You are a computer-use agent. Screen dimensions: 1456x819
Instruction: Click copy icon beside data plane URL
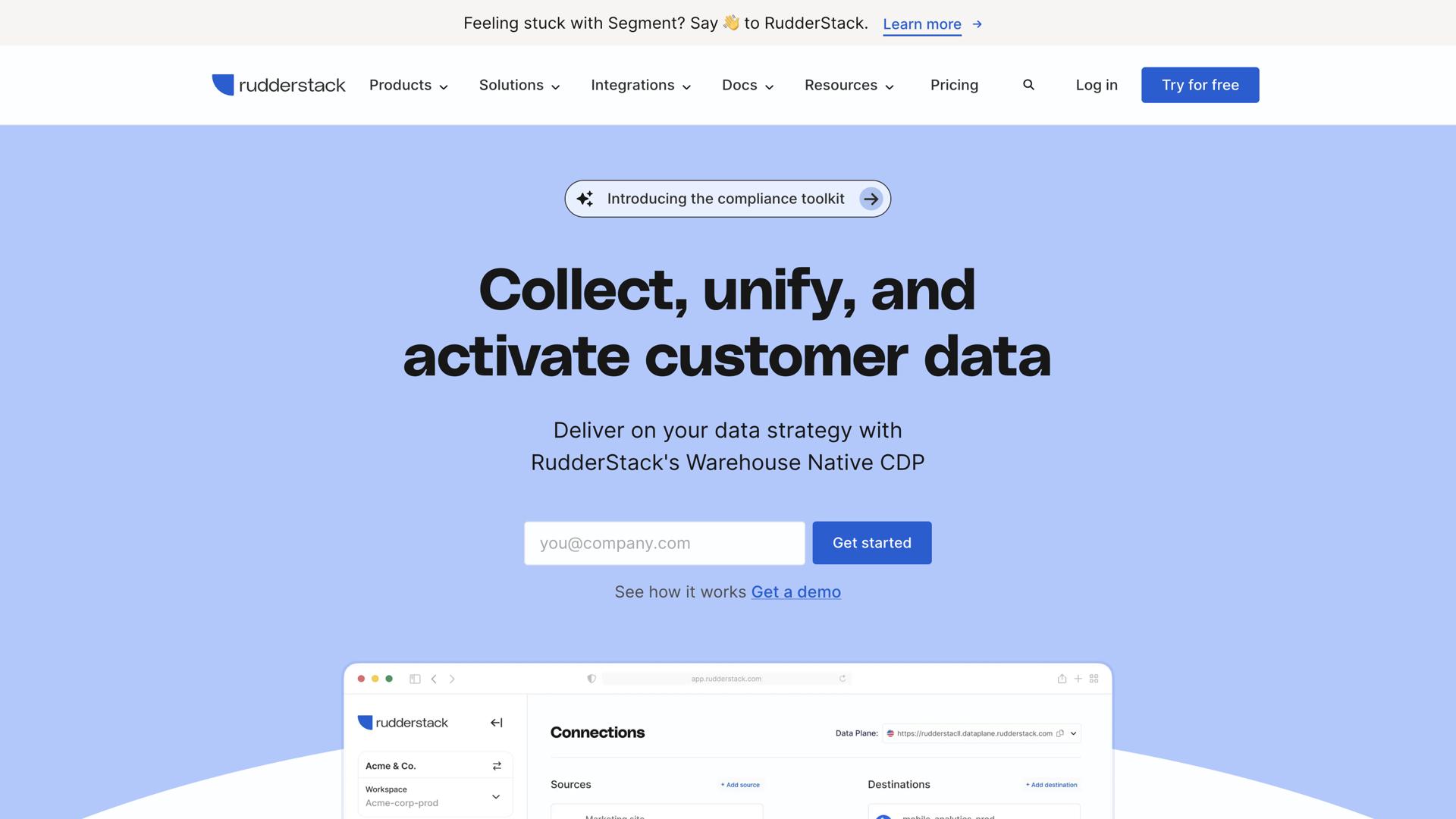click(x=1060, y=733)
